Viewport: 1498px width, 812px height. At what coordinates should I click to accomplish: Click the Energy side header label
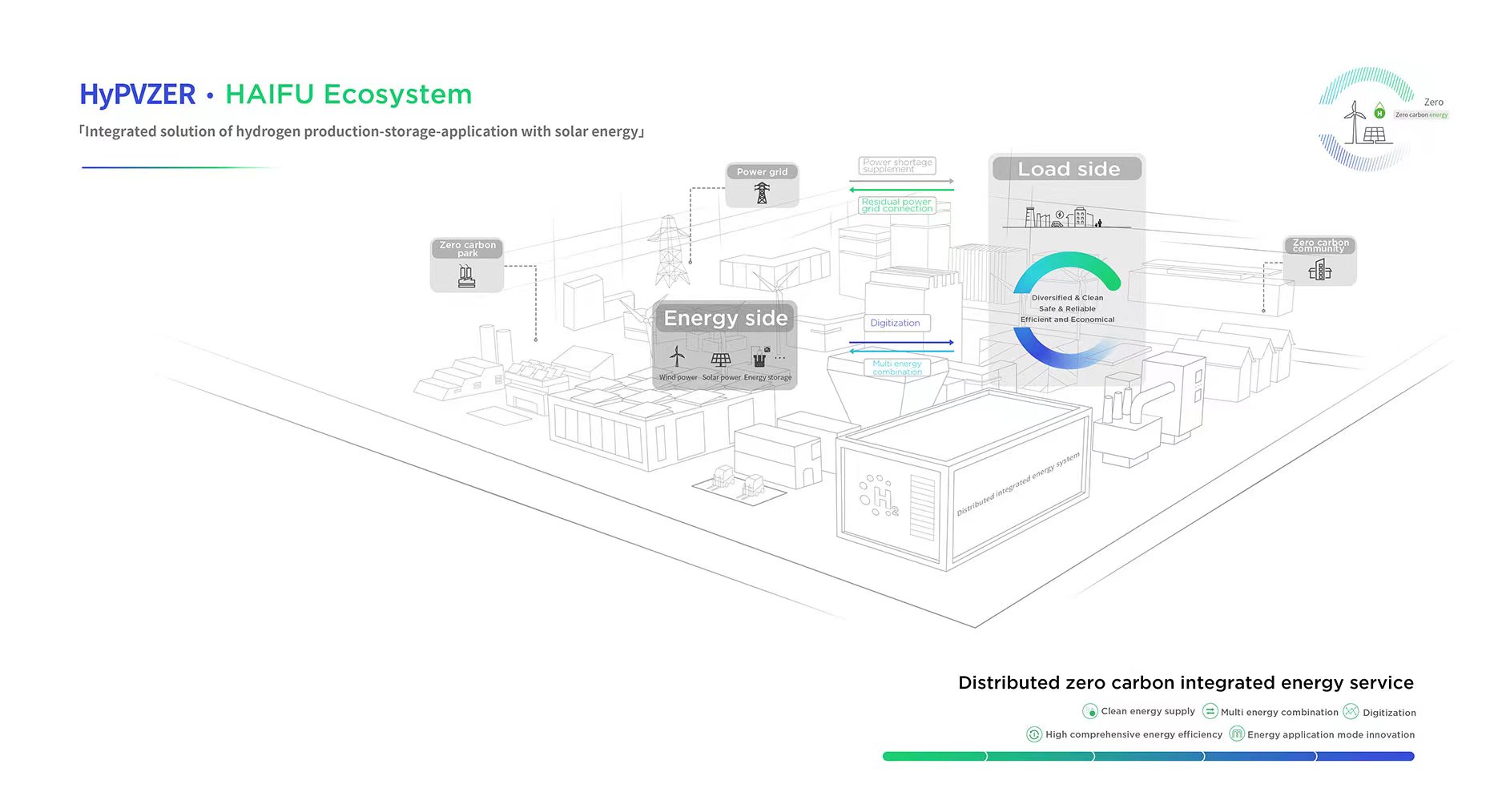[725, 318]
